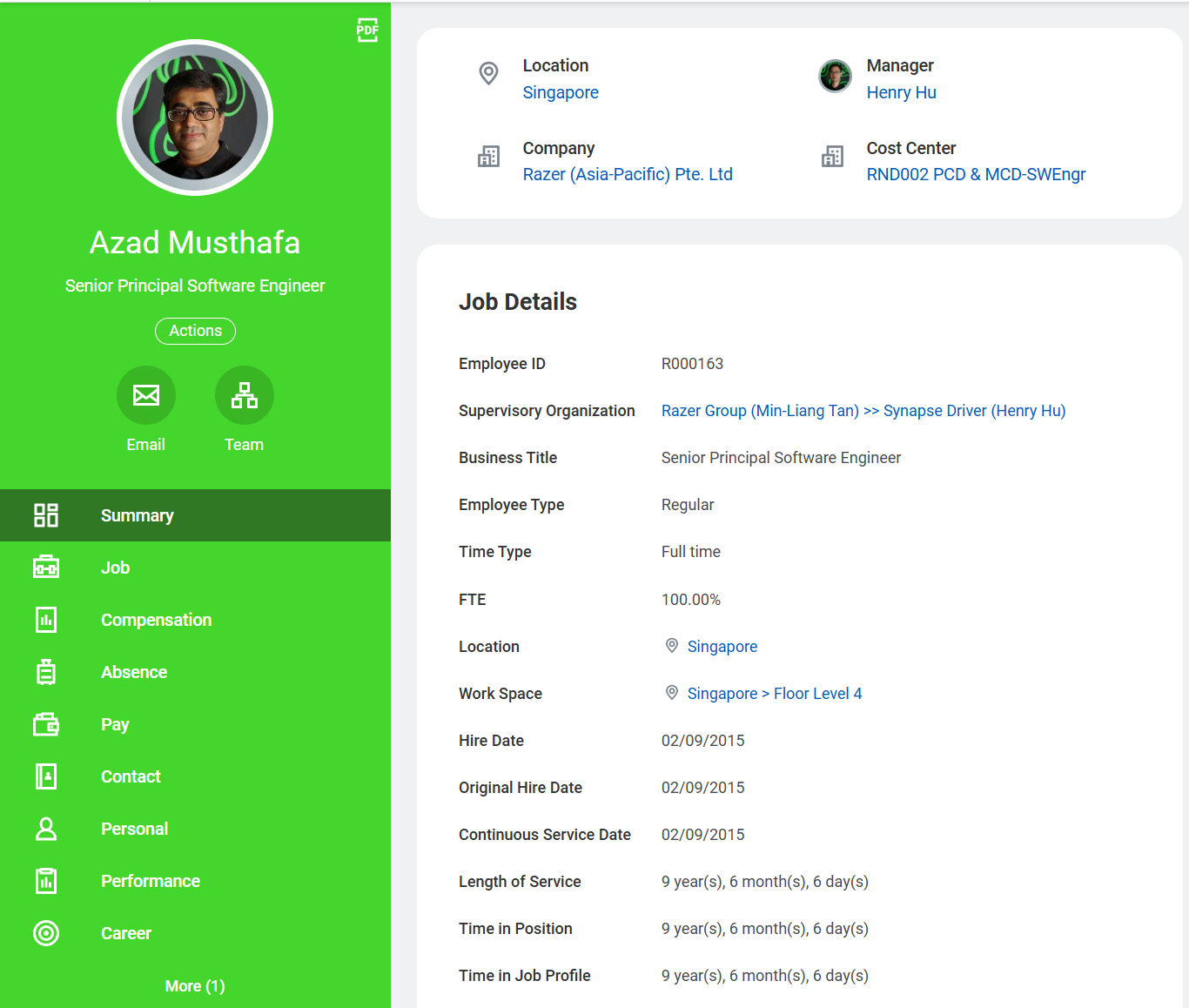This screenshot has height=1008, width=1189.
Task: Expand the More (1) menu
Action: [195, 986]
